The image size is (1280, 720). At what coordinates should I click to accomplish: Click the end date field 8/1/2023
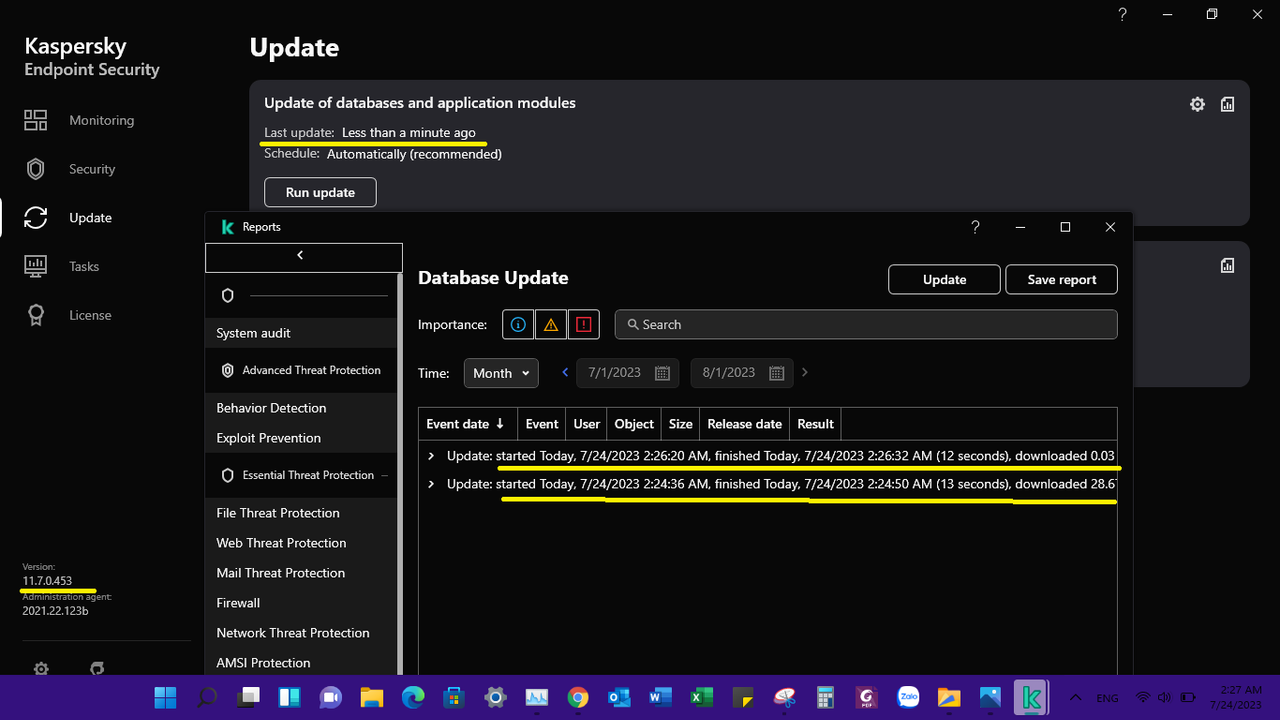coord(742,373)
